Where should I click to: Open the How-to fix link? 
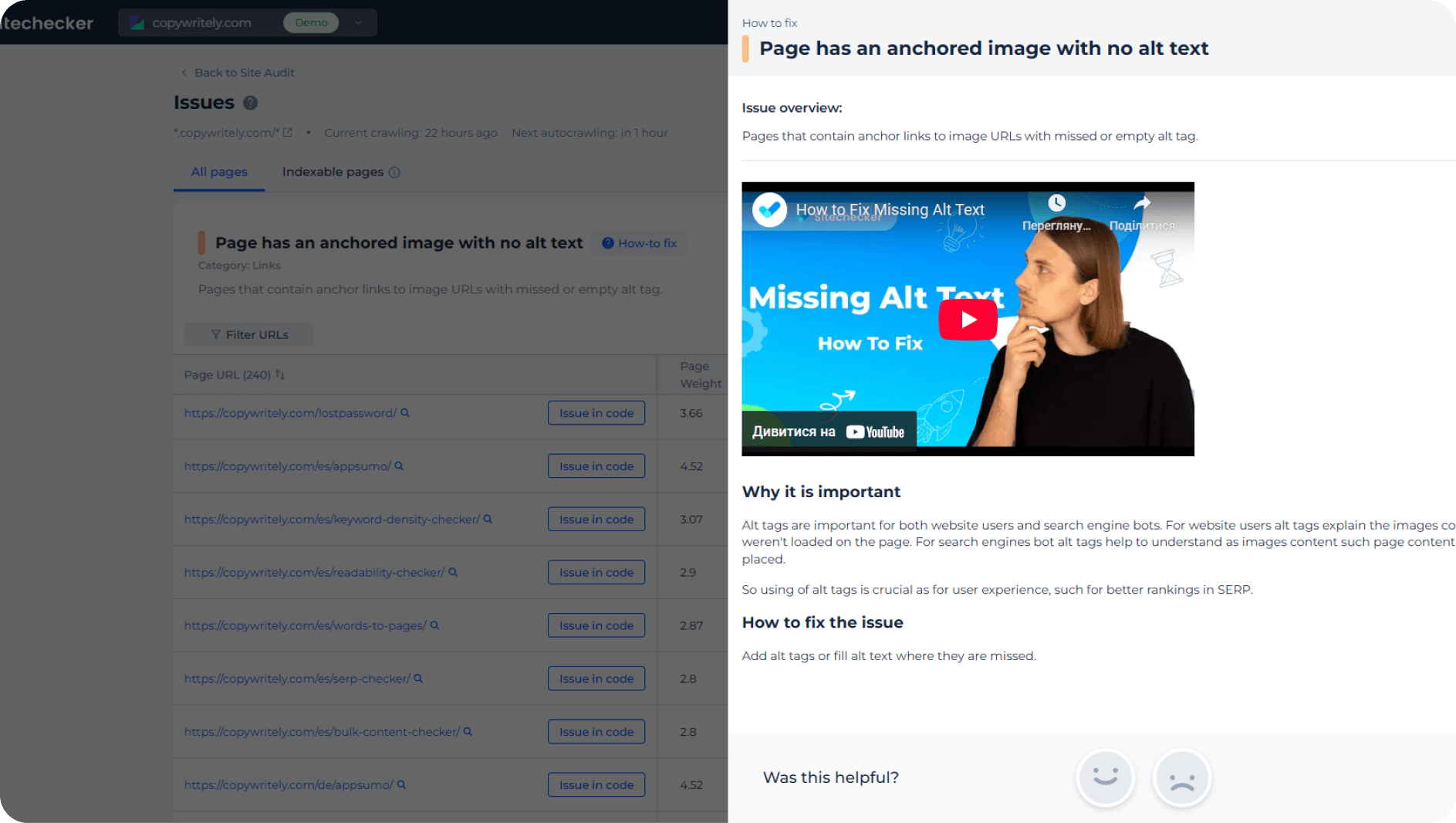pos(639,243)
